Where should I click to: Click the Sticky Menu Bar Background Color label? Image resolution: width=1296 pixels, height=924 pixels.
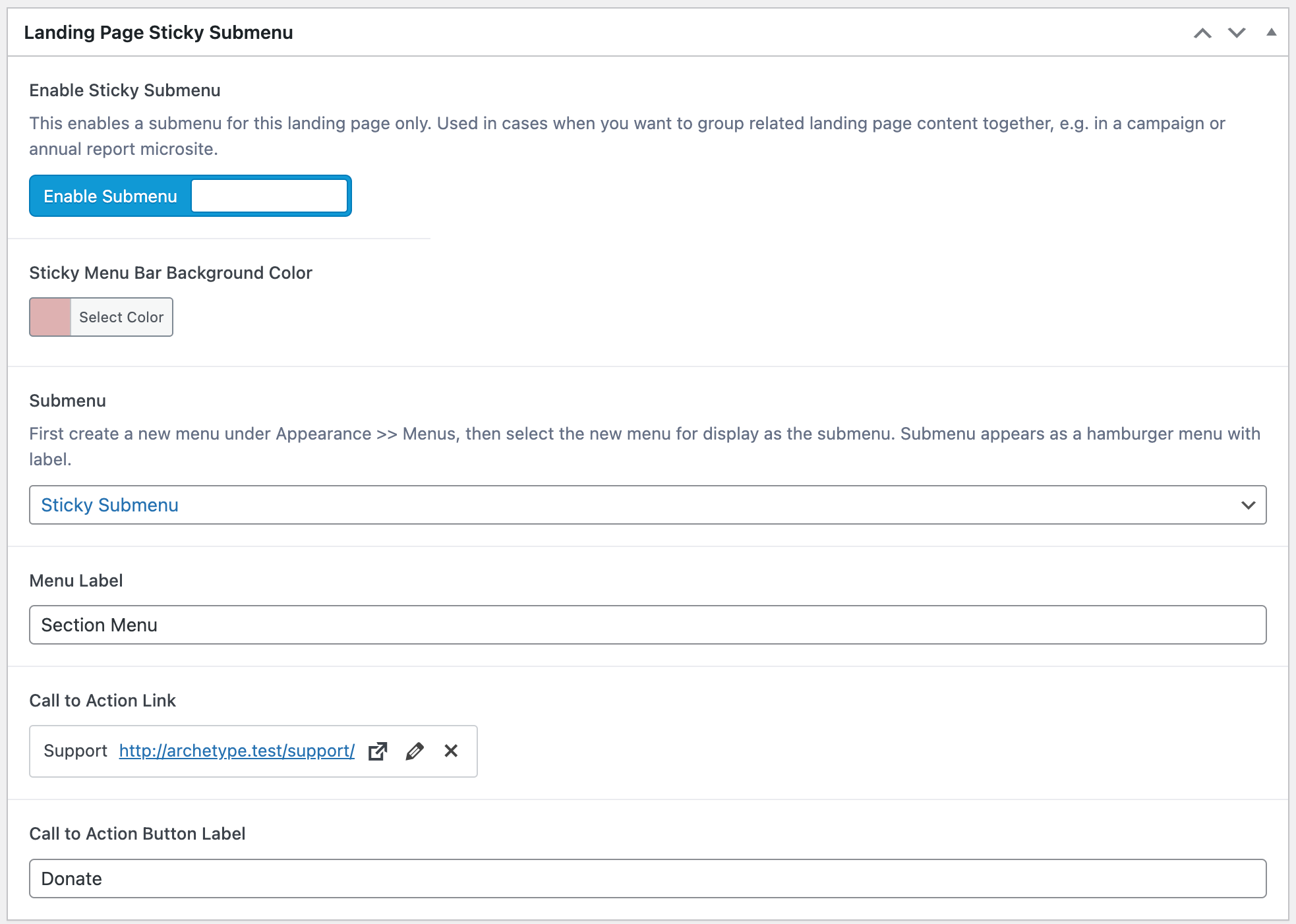171,273
